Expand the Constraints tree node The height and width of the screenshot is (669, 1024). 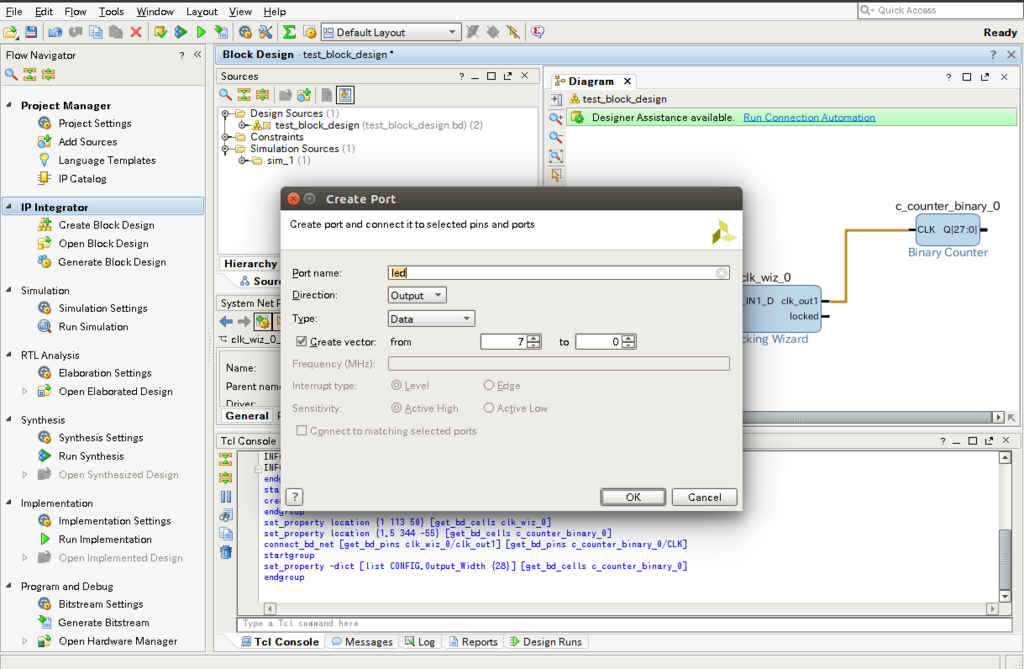(x=226, y=137)
